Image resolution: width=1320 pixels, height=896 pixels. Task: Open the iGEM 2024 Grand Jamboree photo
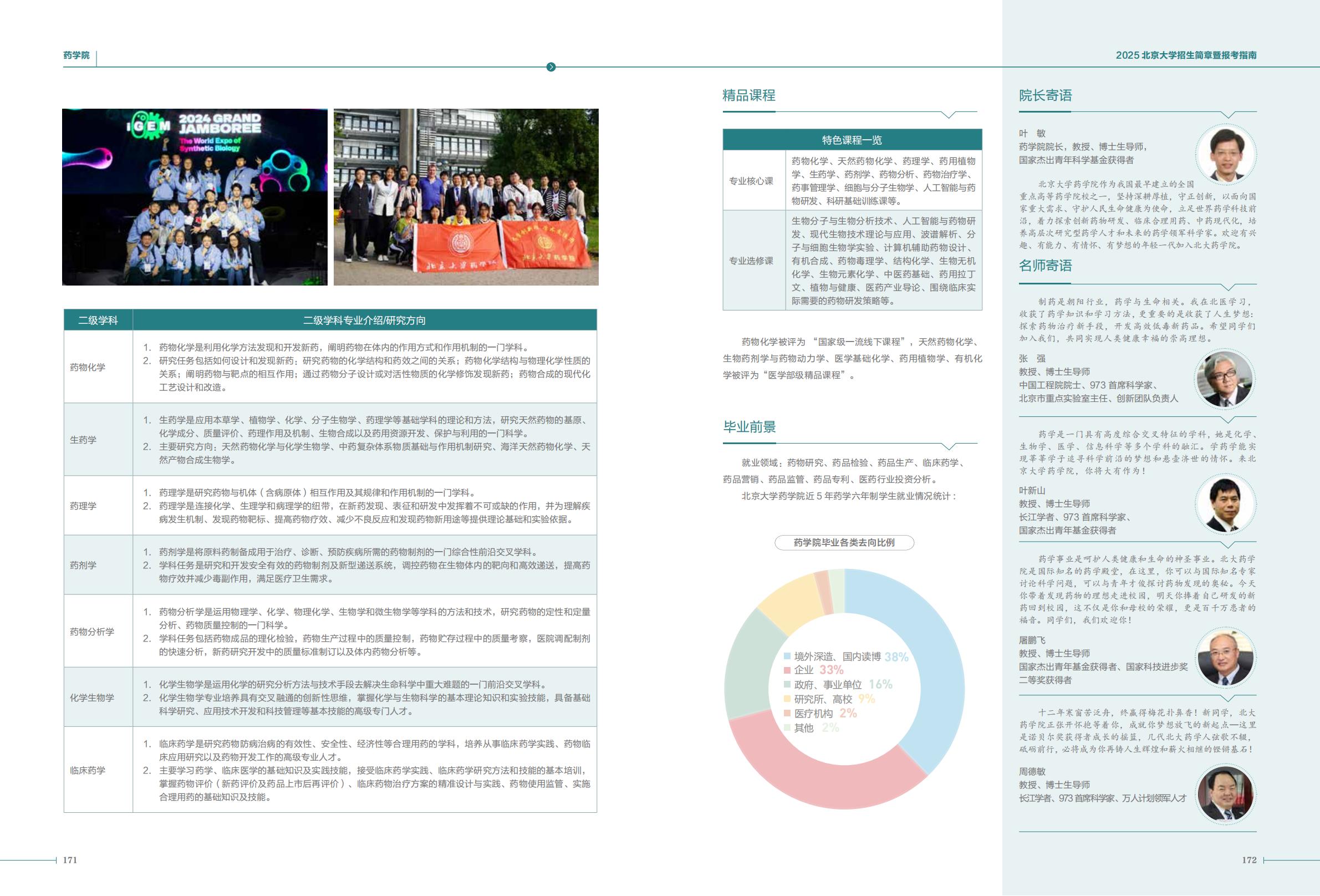click(x=195, y=197)
